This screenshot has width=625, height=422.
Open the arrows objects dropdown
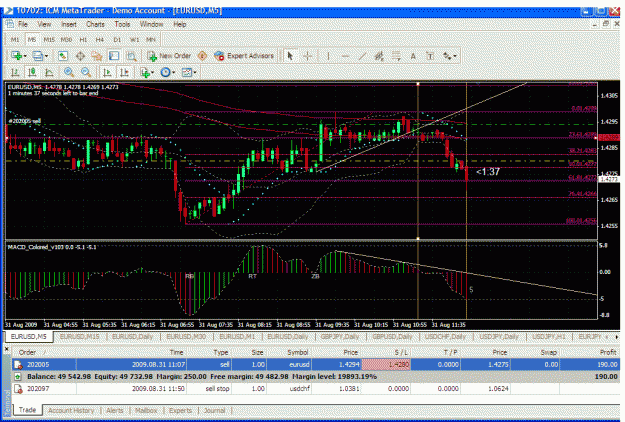coord(449,56)
